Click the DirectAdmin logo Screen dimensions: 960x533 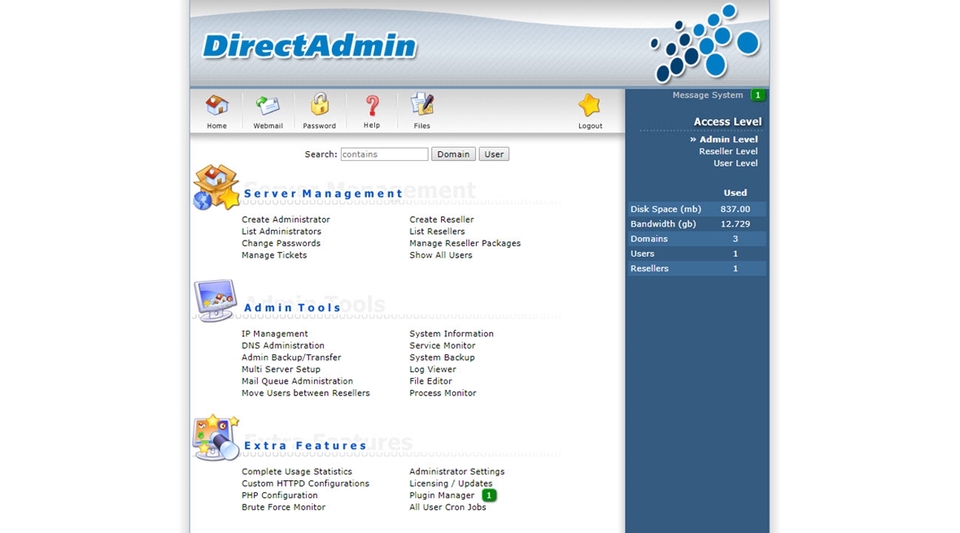click(x=309, y=46)
